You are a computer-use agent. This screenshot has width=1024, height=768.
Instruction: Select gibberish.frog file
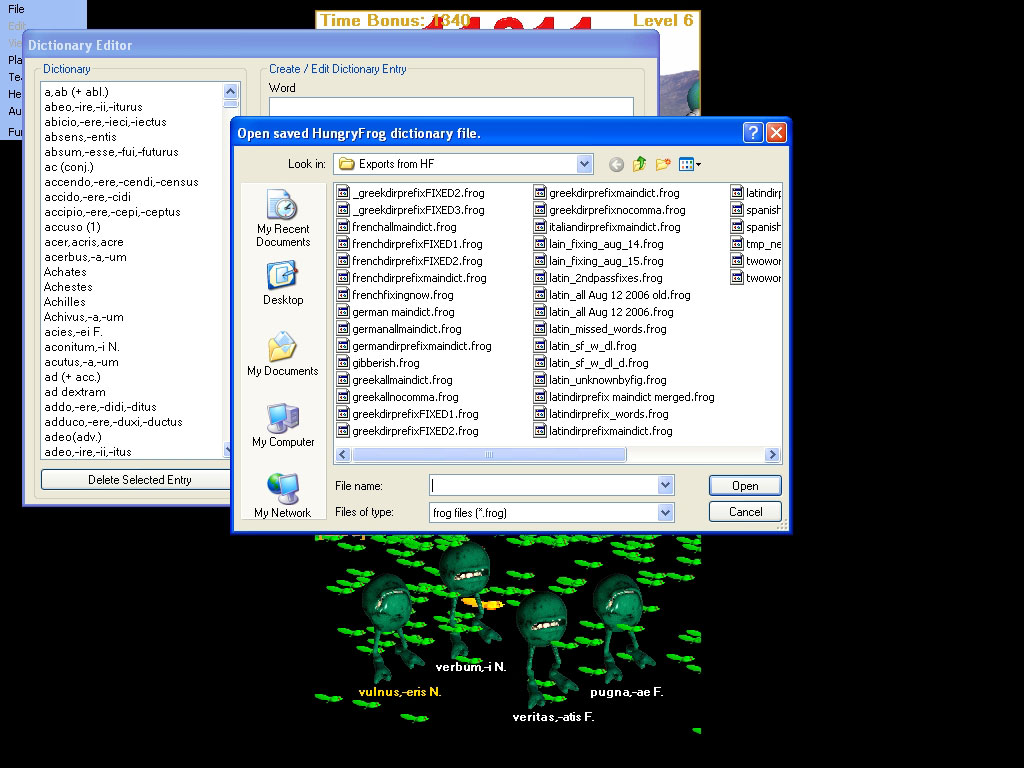[385, 363]
